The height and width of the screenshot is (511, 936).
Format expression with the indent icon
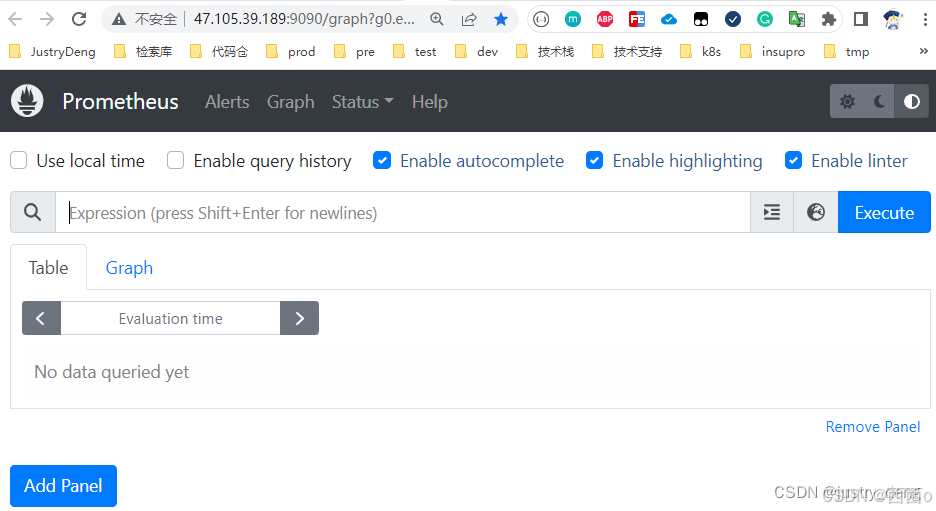pos(772,212)
